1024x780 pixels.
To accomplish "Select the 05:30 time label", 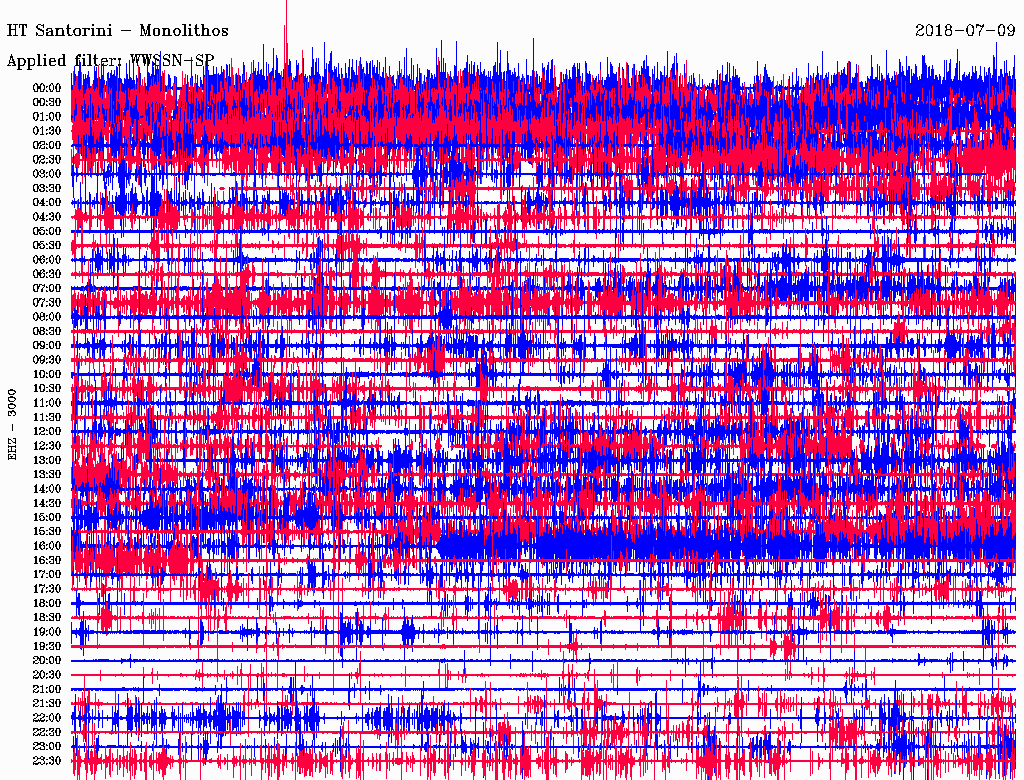I will click(47, 246).
